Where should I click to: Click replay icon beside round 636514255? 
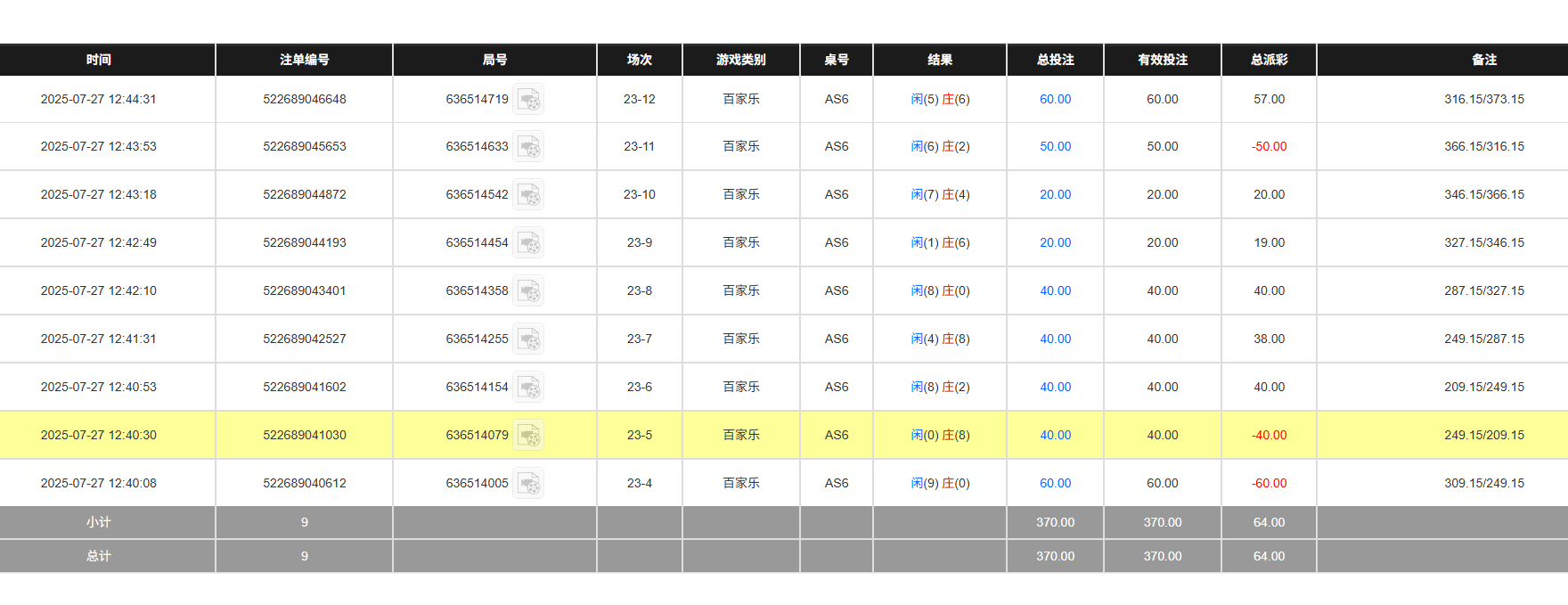coord(528,339)
